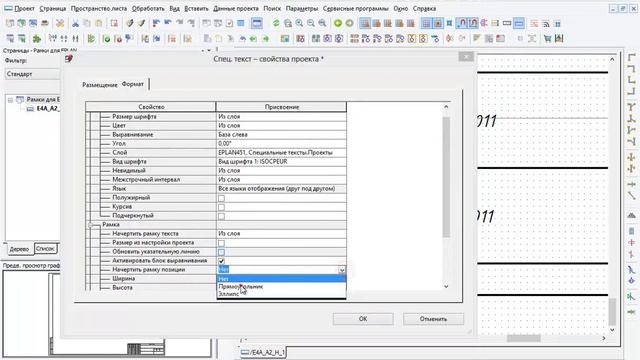The width and height of the screenshot is (640, 360).
Task: Click the first magnet snap icon
Action: 462,23
